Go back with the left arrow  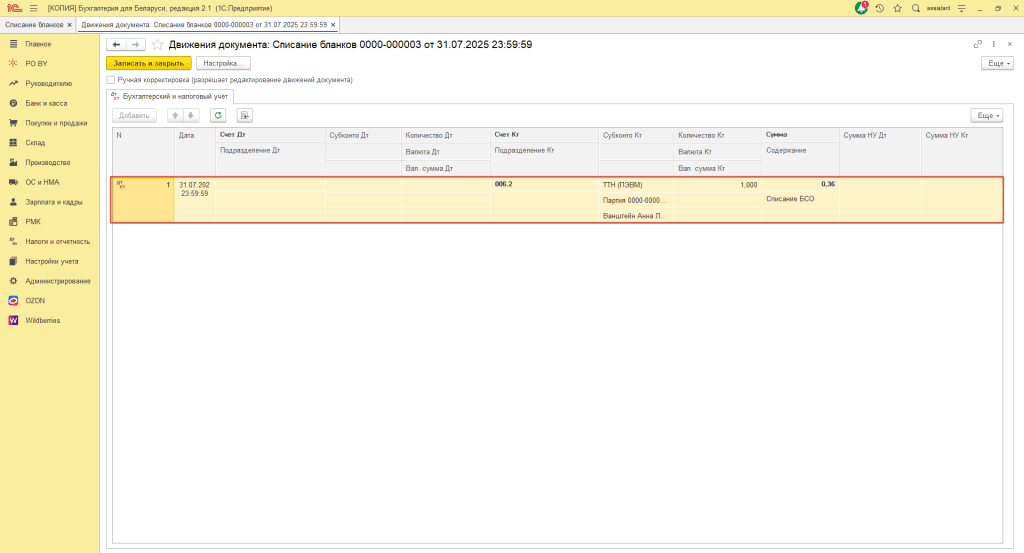pyautogui.click(x=116, y=44)
